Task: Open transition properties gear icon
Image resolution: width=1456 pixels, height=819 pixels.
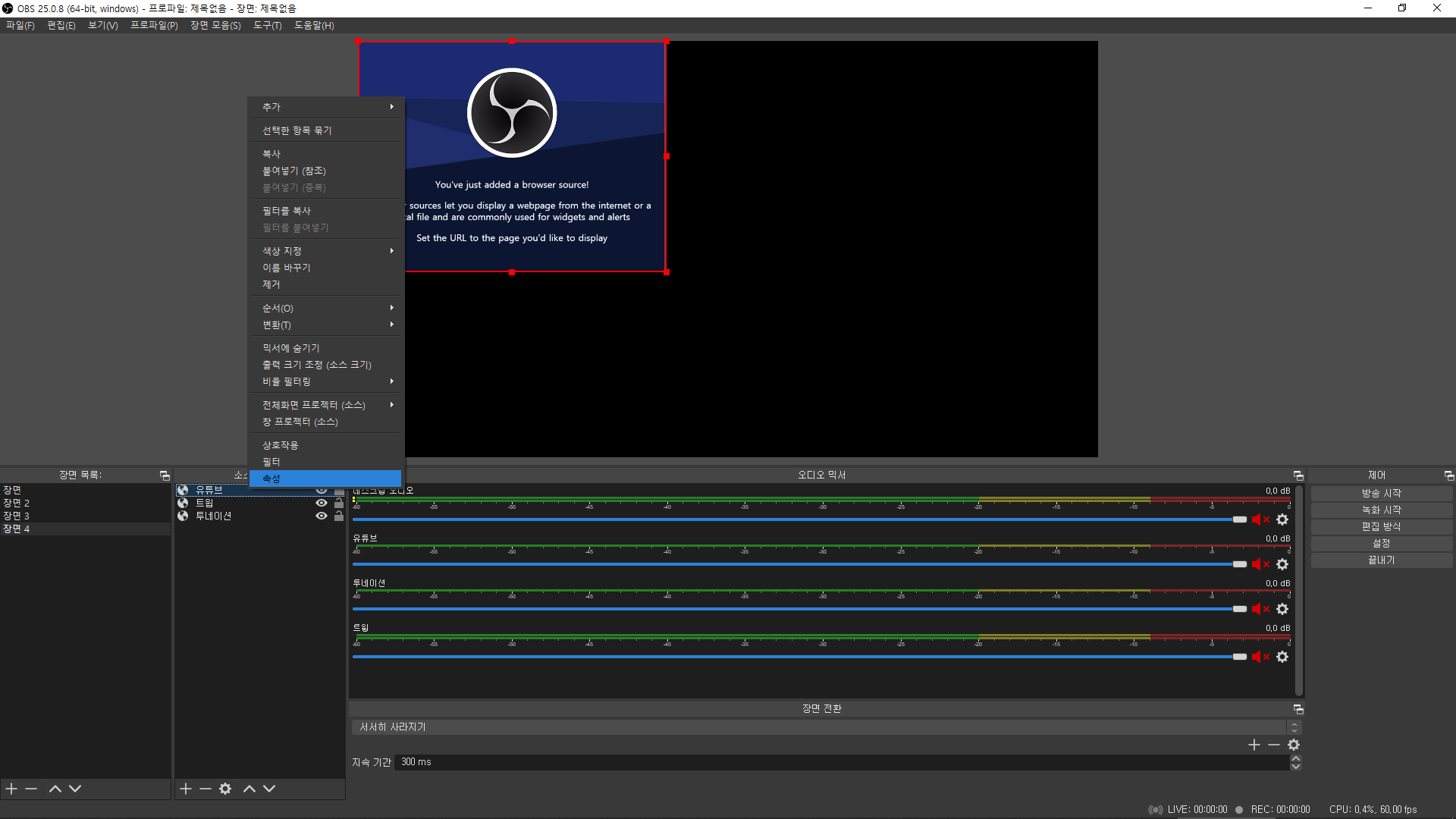Action: (x=1294, y=745)
